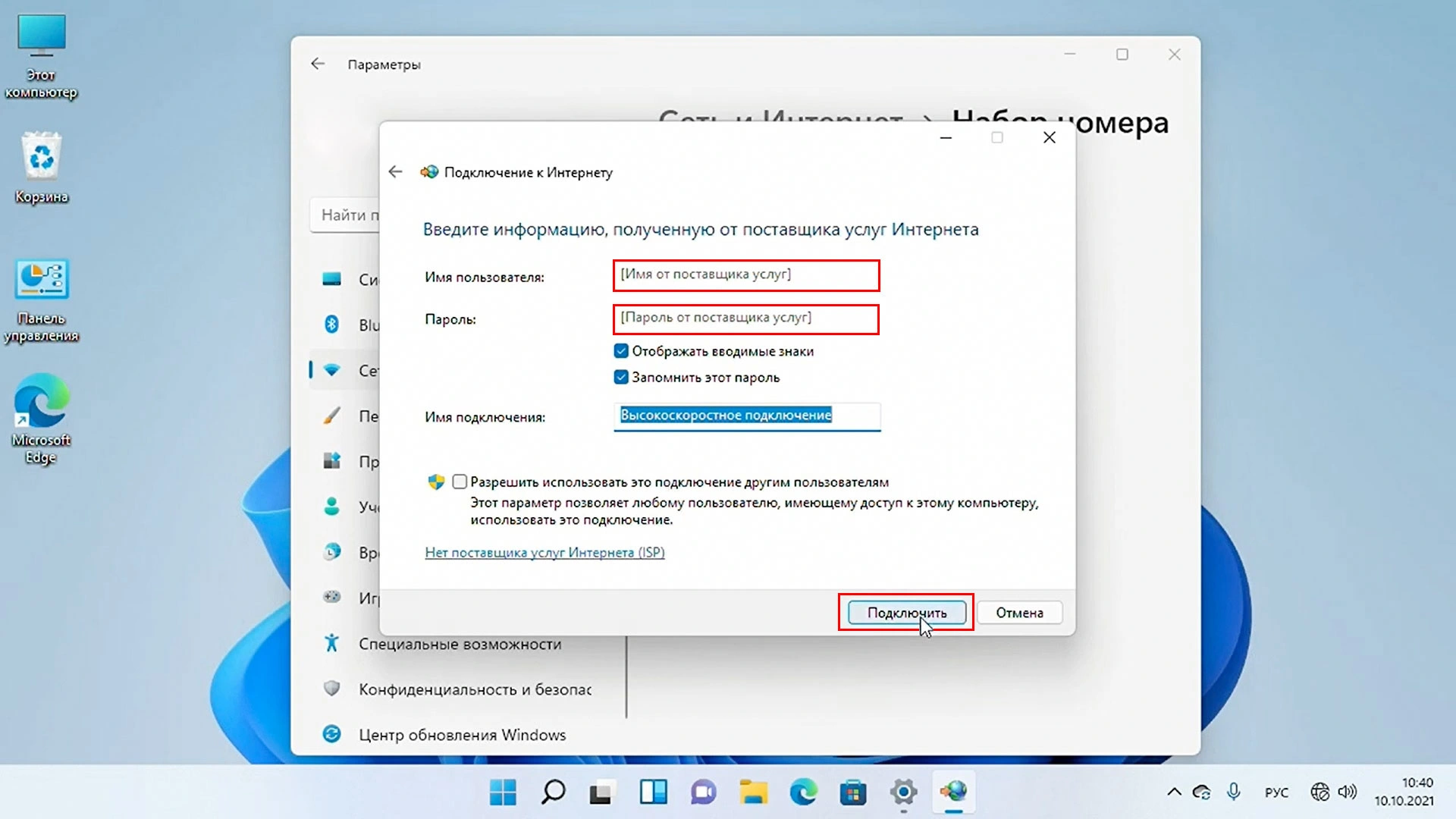Click the username input field

pyautogui.click(x=746, y=275)
